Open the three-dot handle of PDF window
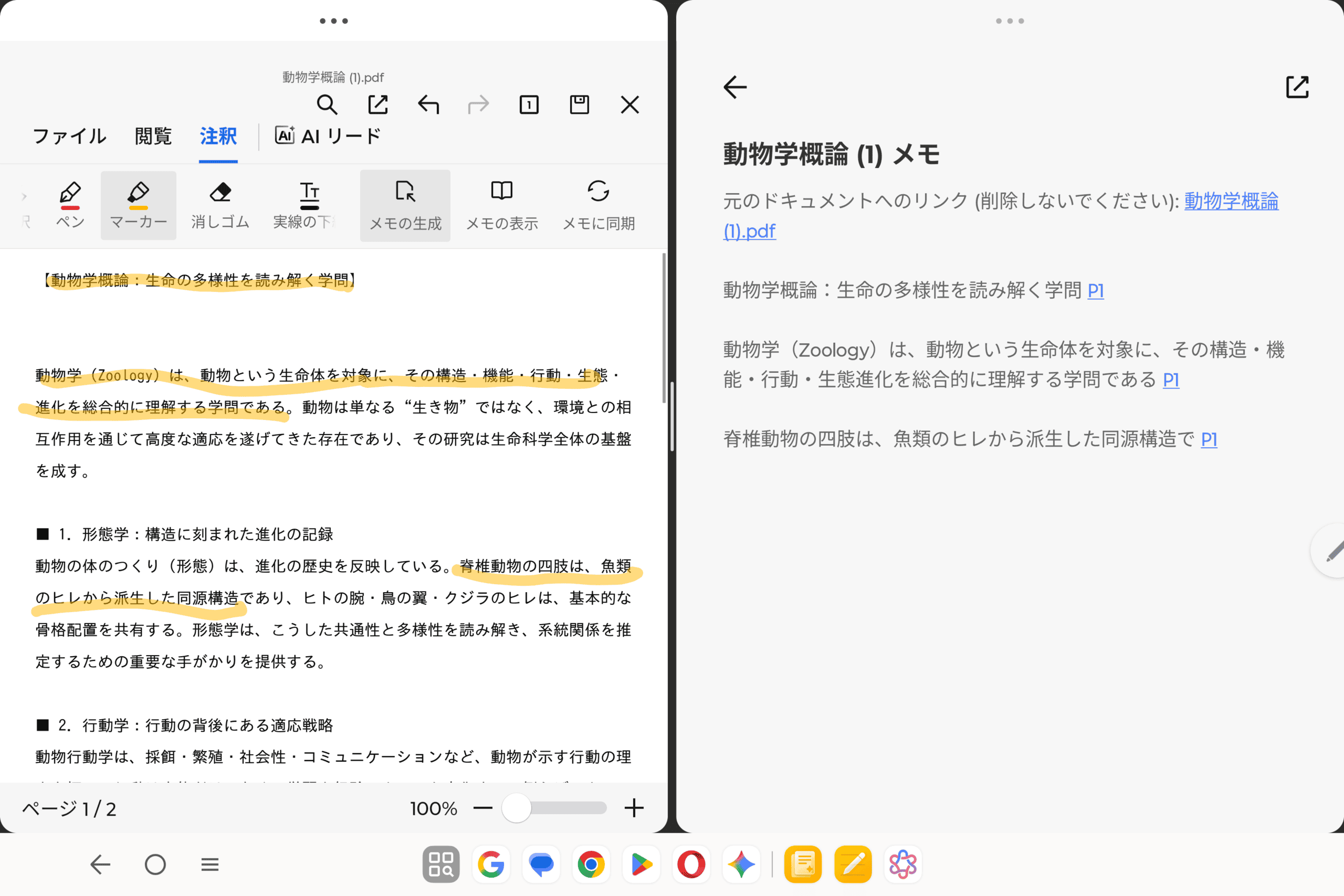 click(334, 21)
